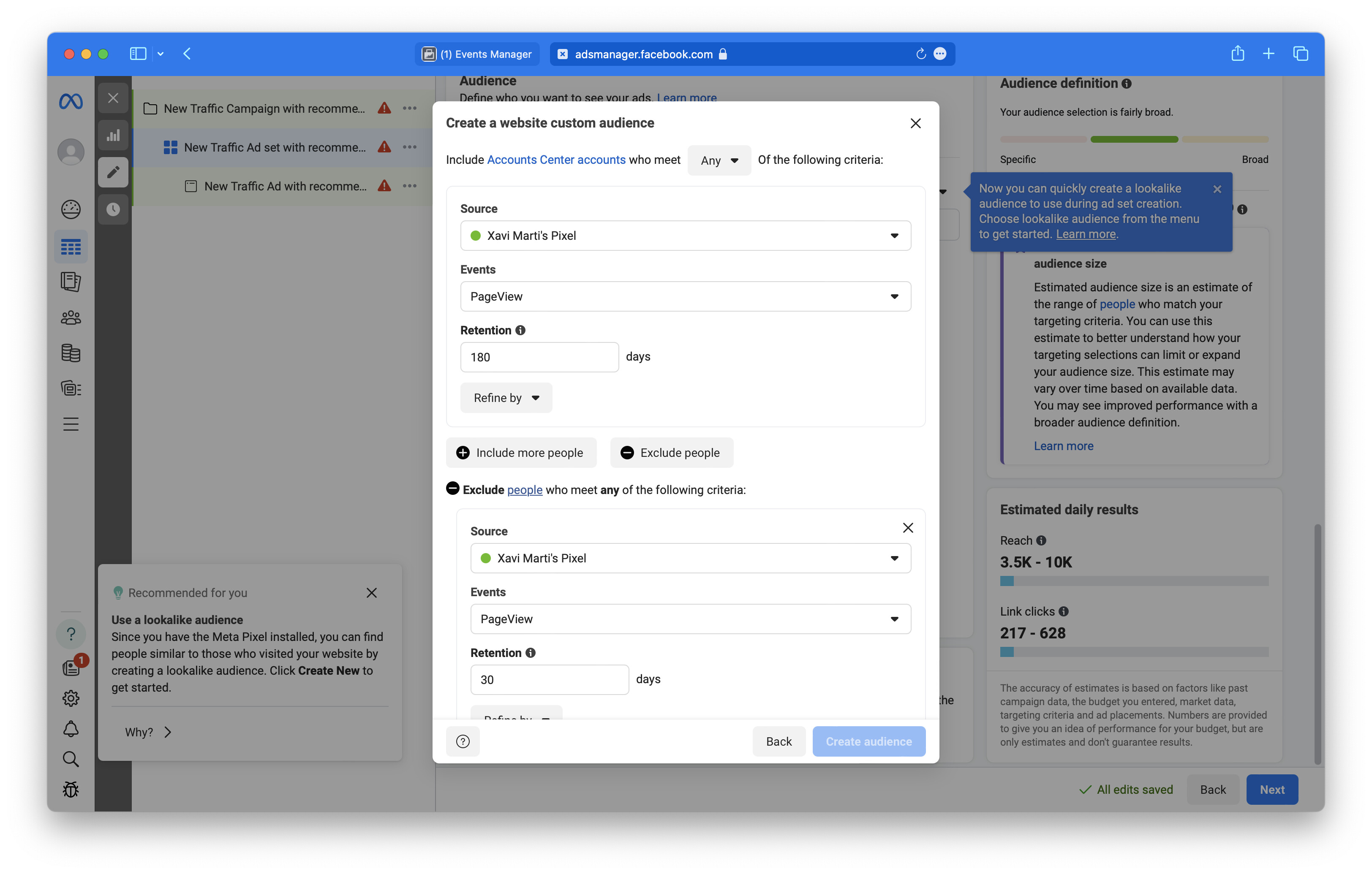Select the pencil Edit tool in the dark toolbar

click(113, 173)
